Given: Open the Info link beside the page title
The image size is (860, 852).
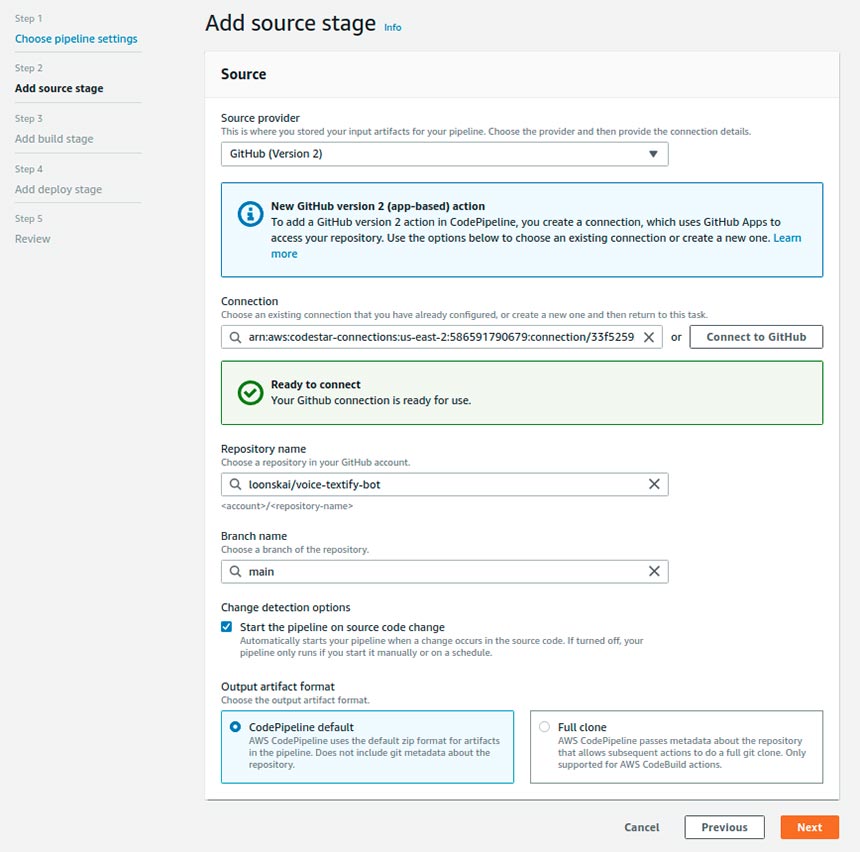Looking at the screenshot, I should coord(393,27).
